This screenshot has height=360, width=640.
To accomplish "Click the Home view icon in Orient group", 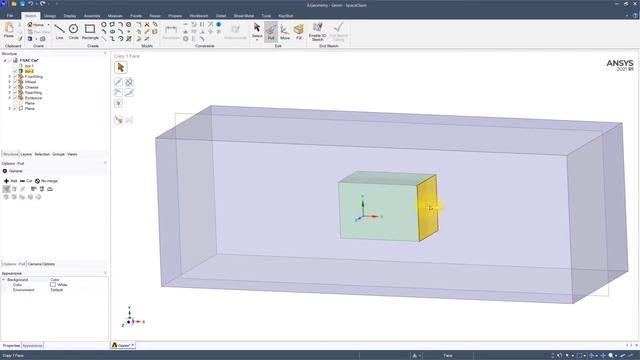I will 30,25.
